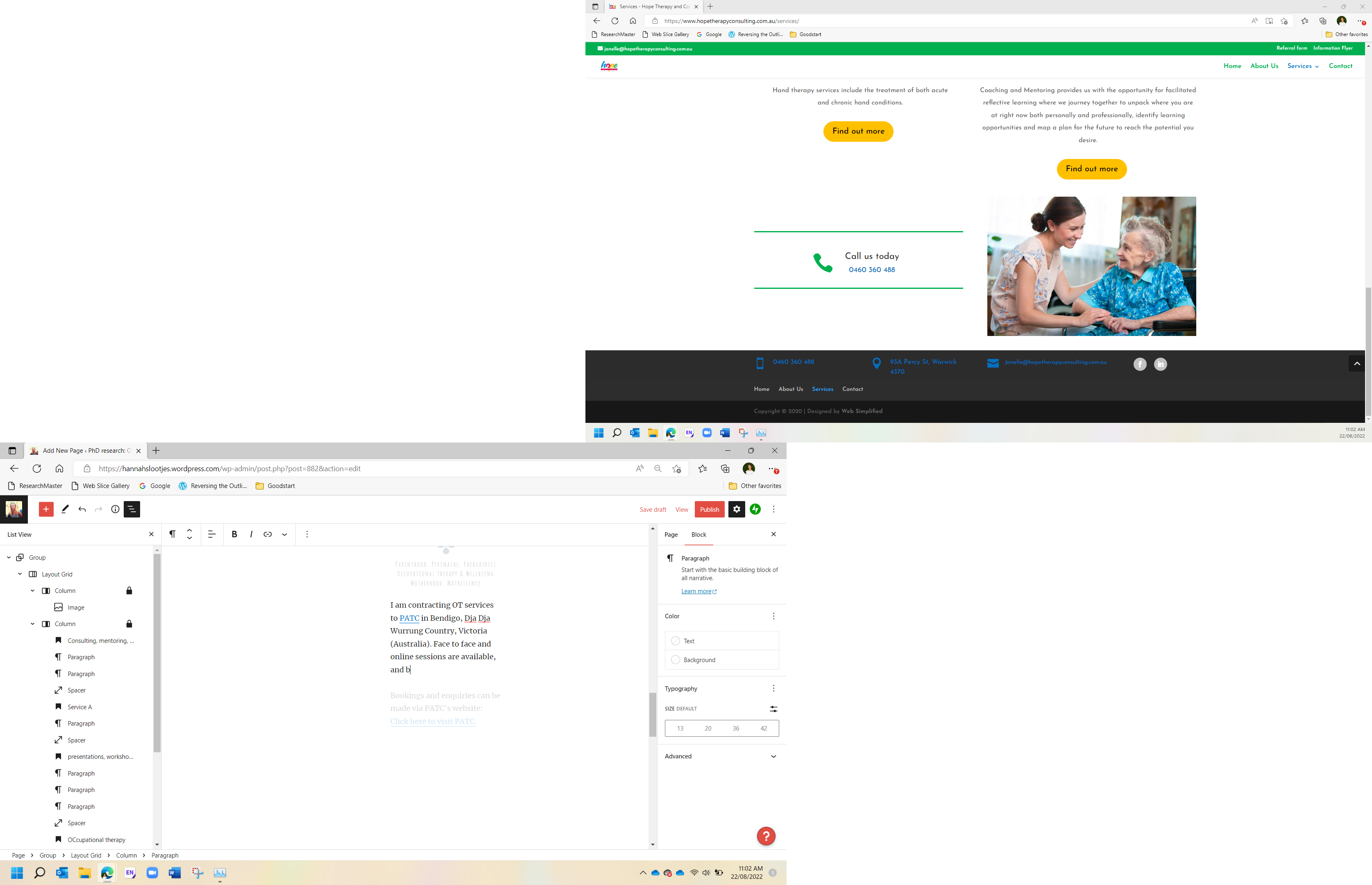Click the Undo arrow in editor toolbar
This screenshot has width=1372, height=885.
tap(82, 509)
